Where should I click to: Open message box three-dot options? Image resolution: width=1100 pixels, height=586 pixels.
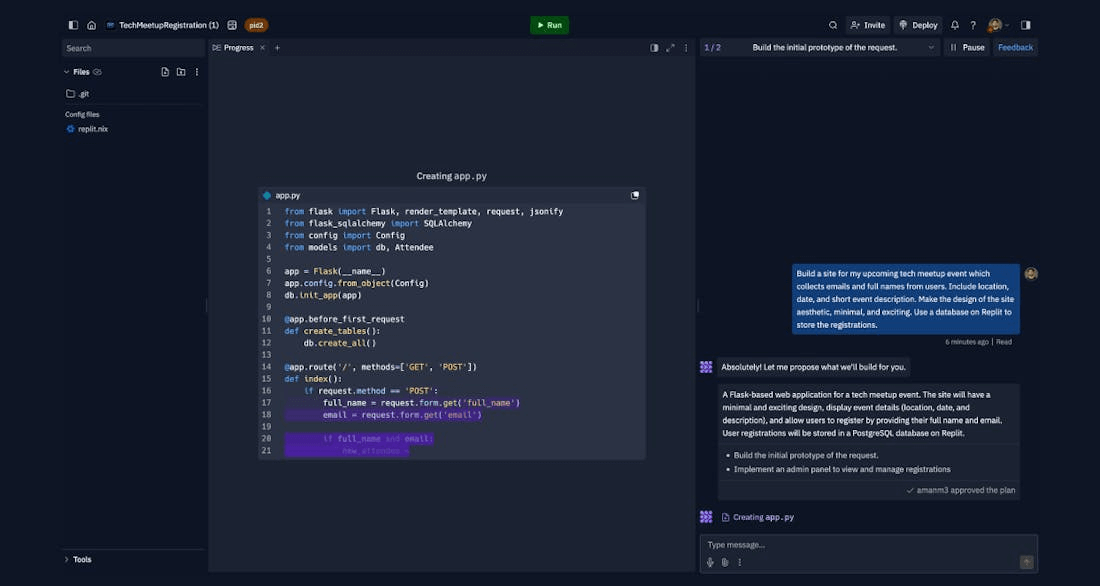[x=739, y=562]
